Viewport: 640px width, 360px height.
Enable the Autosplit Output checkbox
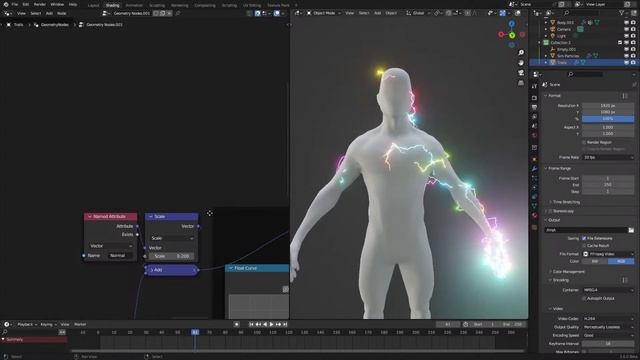tap(584, 298)
